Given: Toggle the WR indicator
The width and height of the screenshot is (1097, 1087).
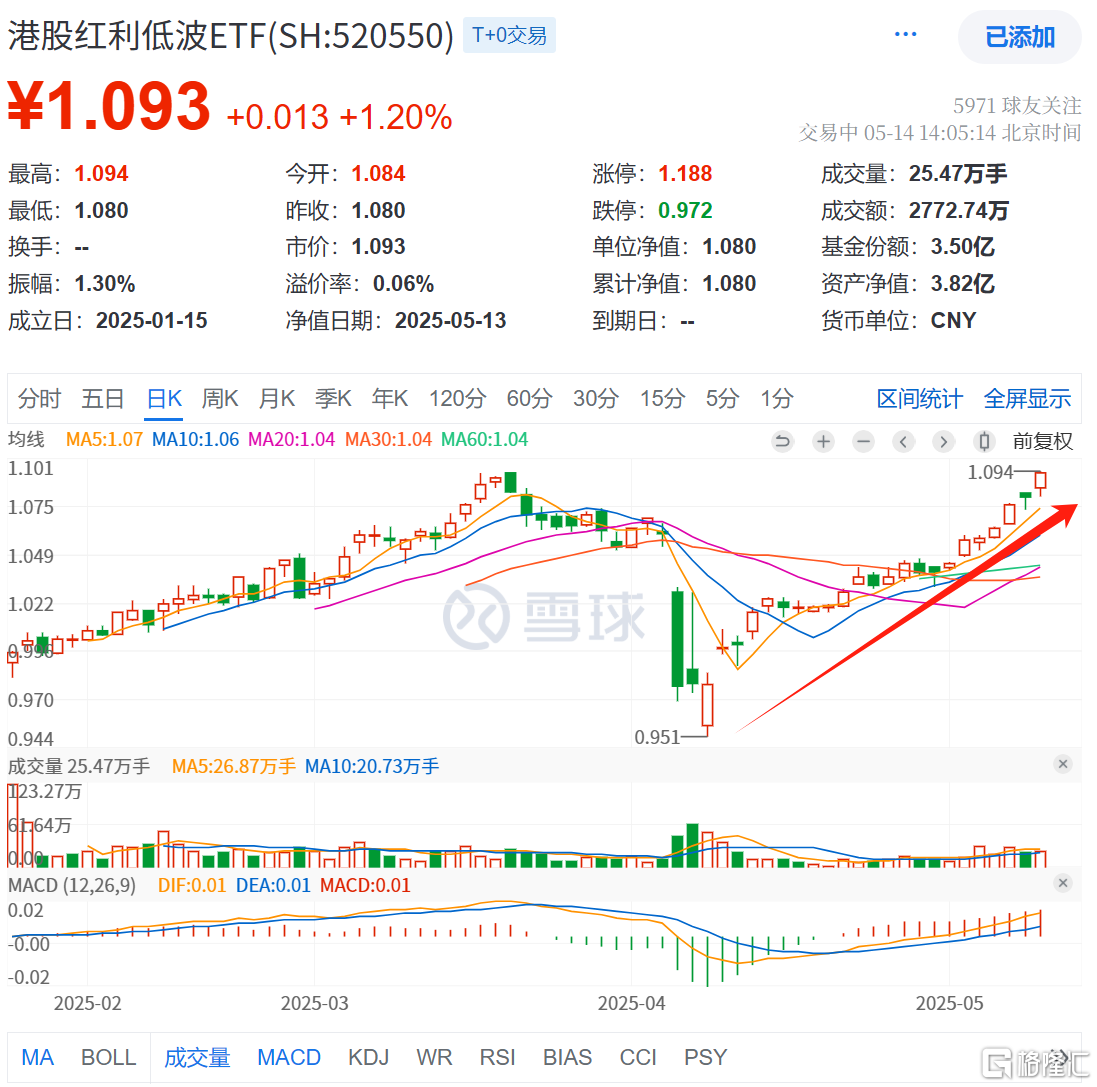Looking at the screenshot, I should (x=434, y=1057).
